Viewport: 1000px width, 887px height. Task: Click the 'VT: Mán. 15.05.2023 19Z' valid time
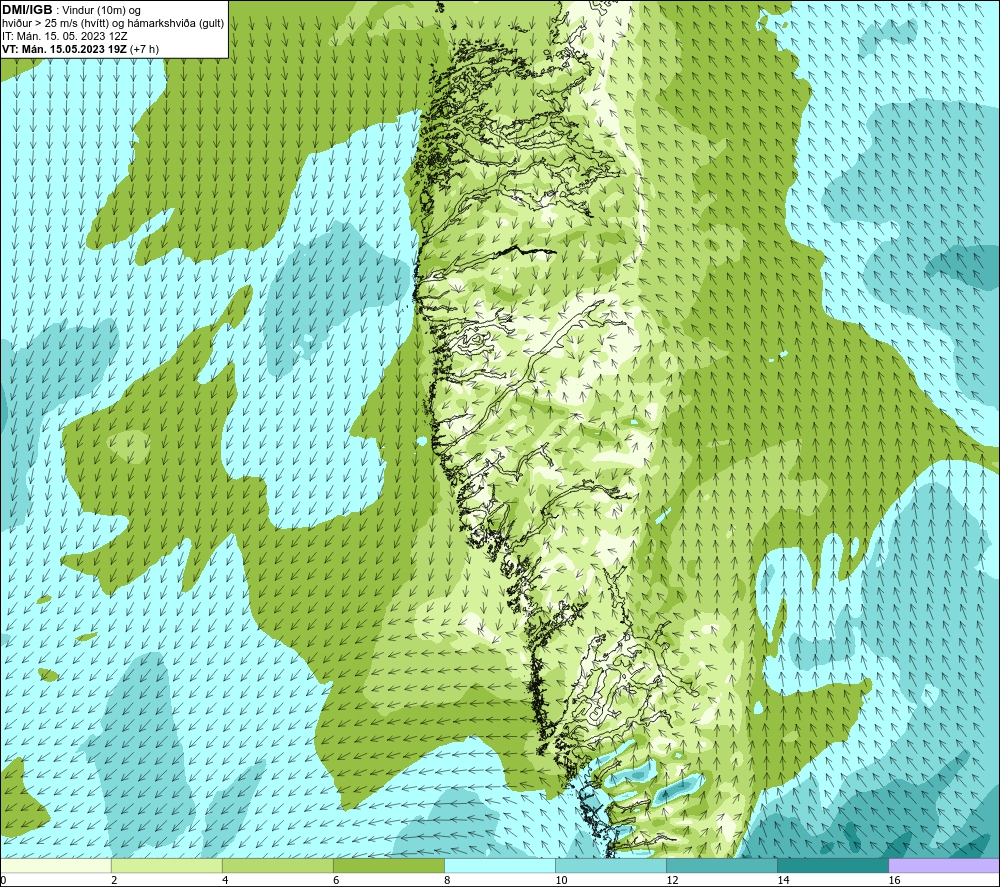[64, 49]
